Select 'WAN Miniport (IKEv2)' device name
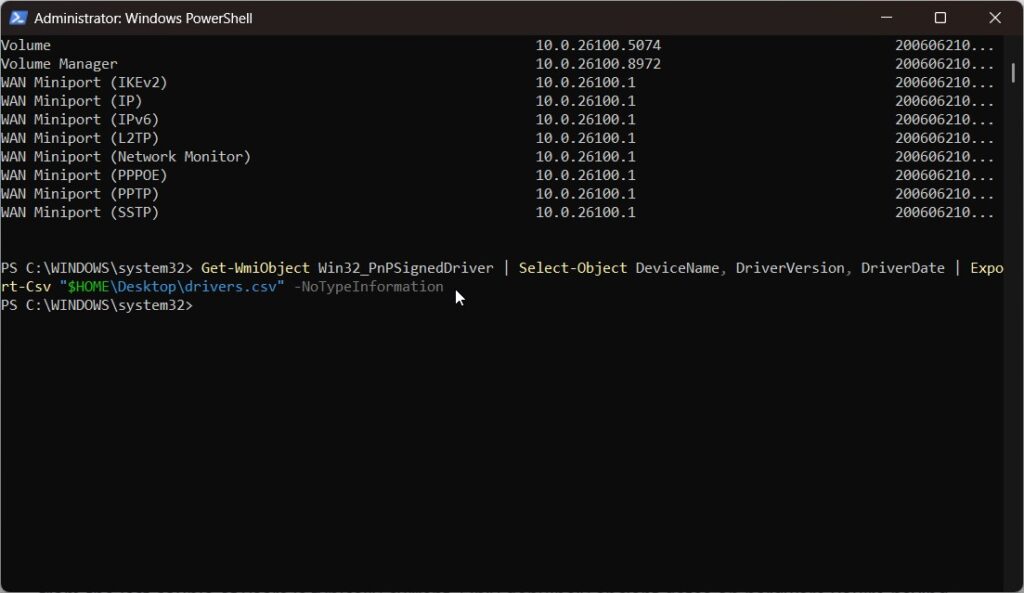 (x=84, y=82)
